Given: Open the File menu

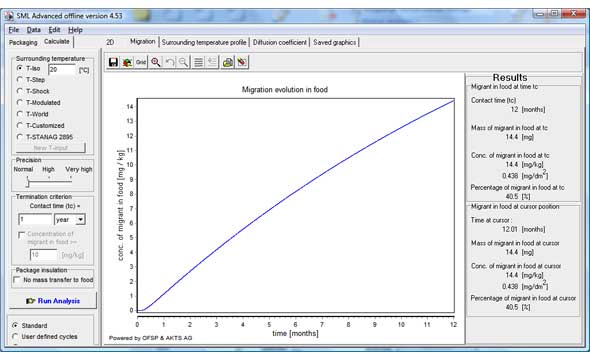Looking at the screenshot, I should coord(14,30).
